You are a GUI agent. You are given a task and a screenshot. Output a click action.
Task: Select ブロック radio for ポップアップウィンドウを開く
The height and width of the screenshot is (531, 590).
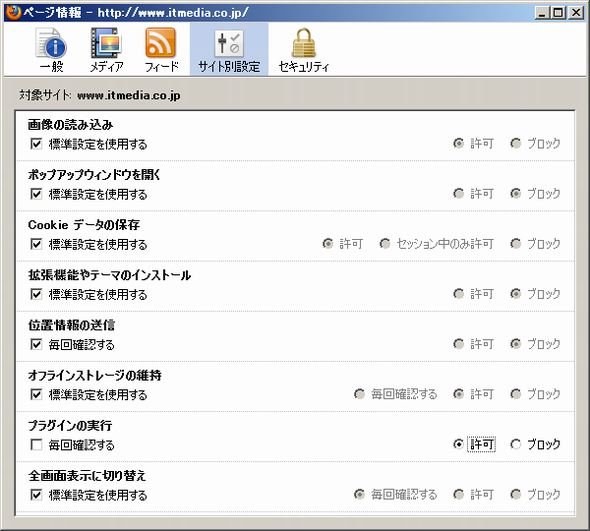[x=515, y=193]
